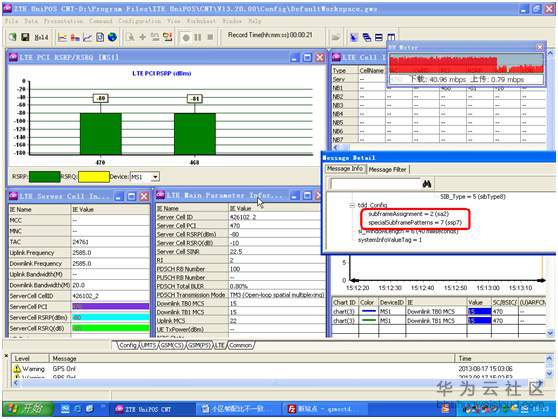Start recording with the round record button

pos(186,37)
